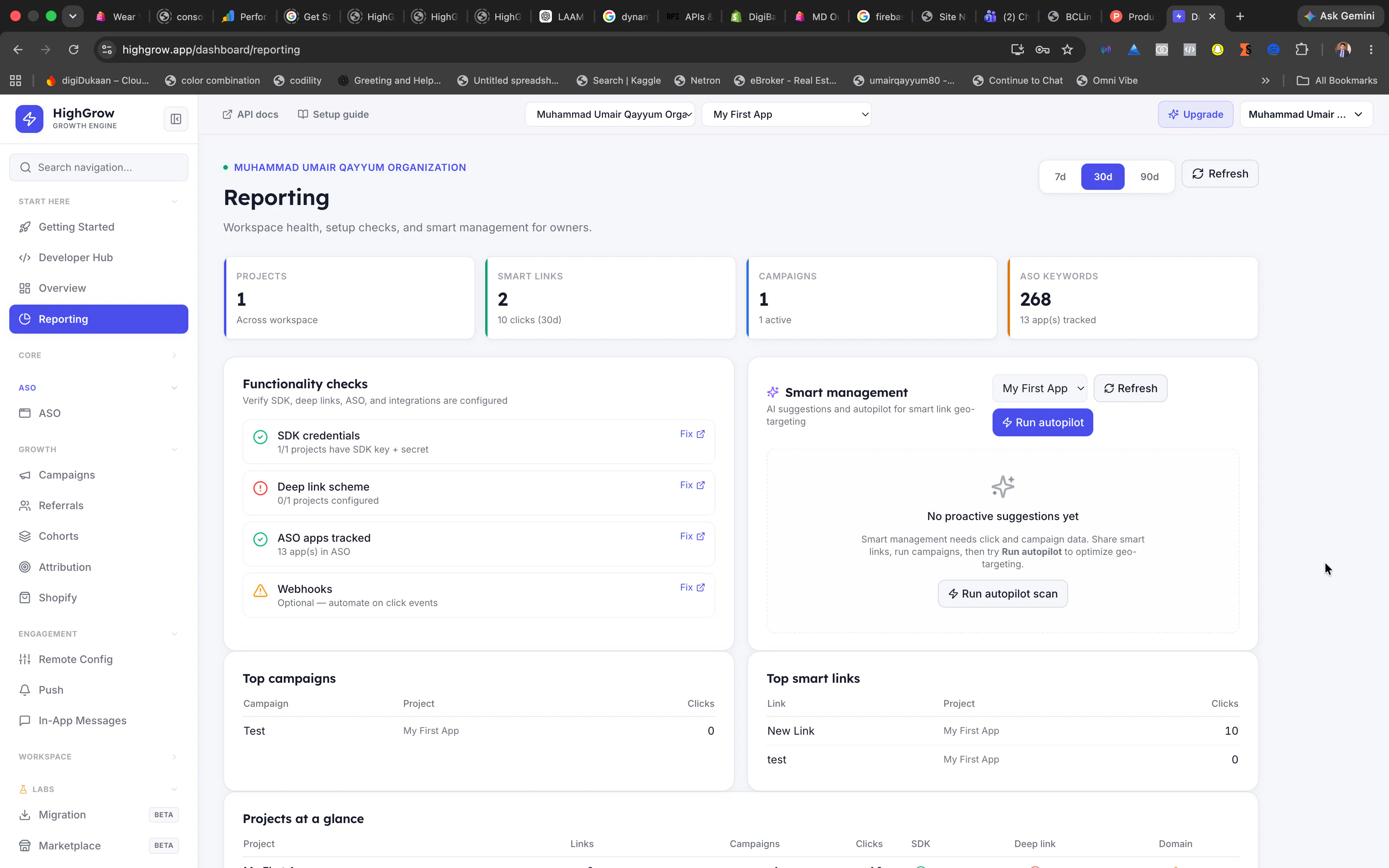The height and width of the screenshot is (868, 1389).
Task: Click the In-App Messages chat icon
Action: (25, 720)
